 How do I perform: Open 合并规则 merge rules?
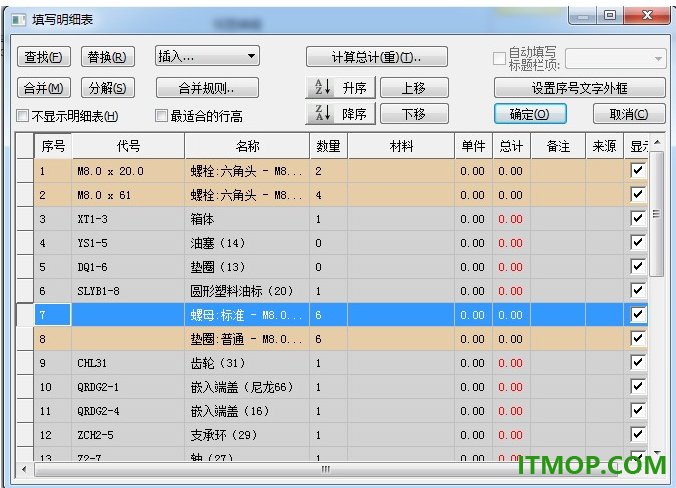coord(207,88)
